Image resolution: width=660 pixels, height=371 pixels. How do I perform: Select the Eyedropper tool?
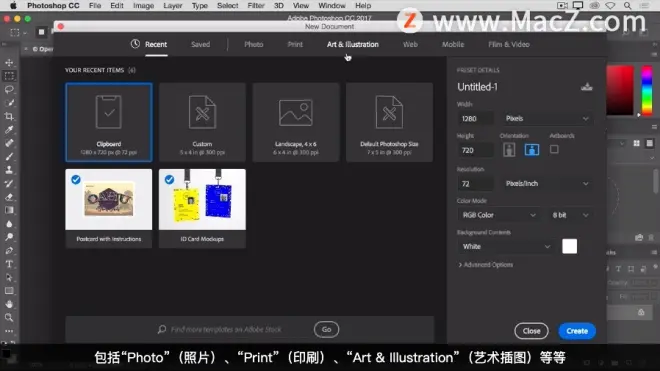9,130
